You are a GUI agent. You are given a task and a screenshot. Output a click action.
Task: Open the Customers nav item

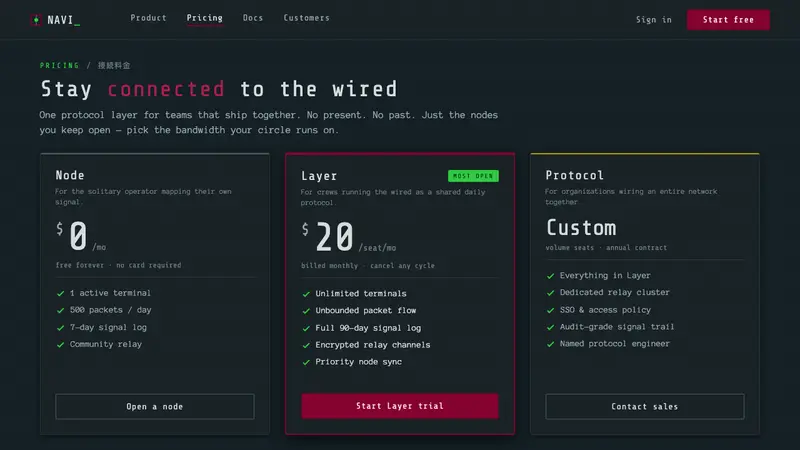[x=307, y=18]
